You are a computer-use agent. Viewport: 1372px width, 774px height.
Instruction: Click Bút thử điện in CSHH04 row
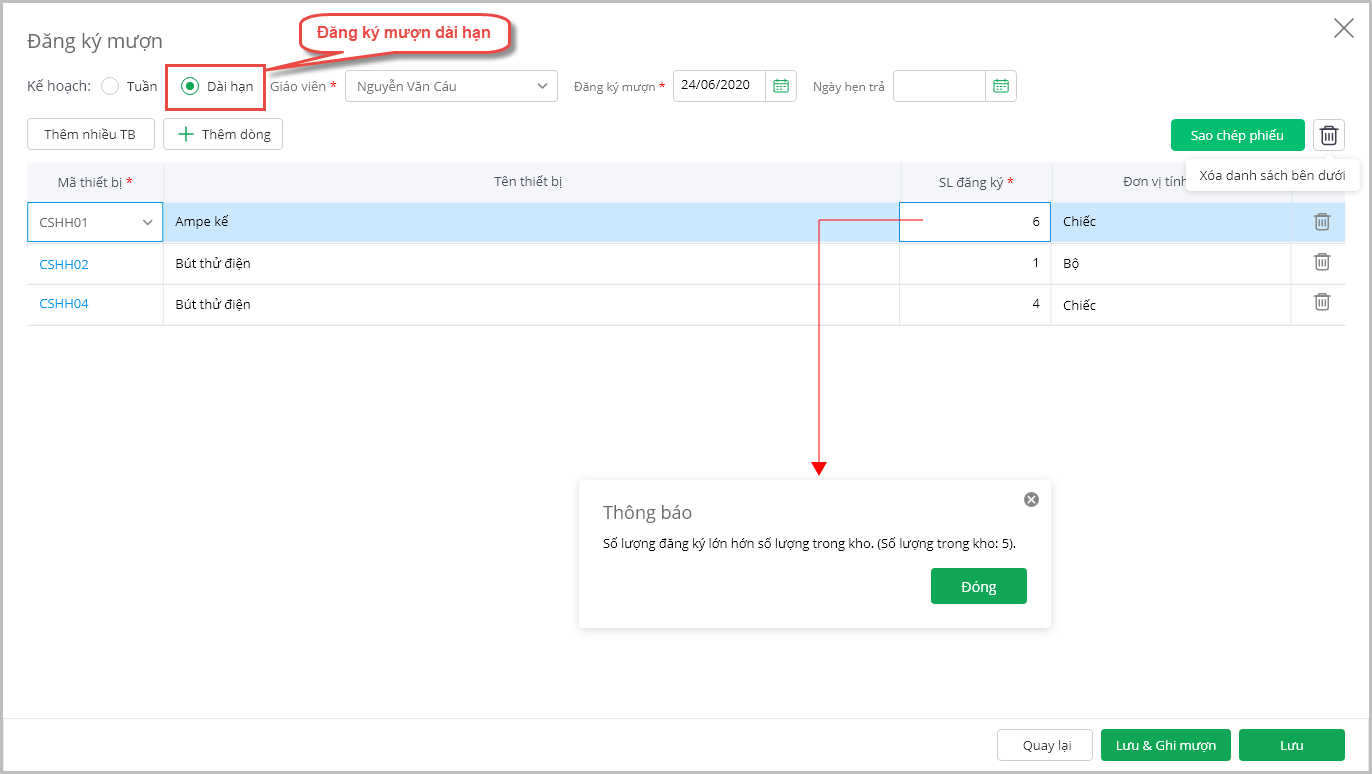213,304
